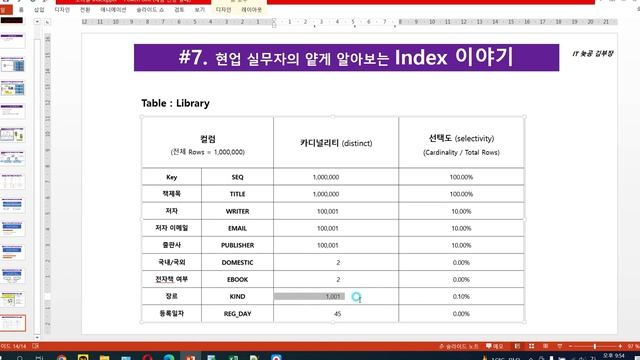Click the 카디널리티 (distinct) header cell
Viewport: 640px width, 360px height.
(336, 142)
